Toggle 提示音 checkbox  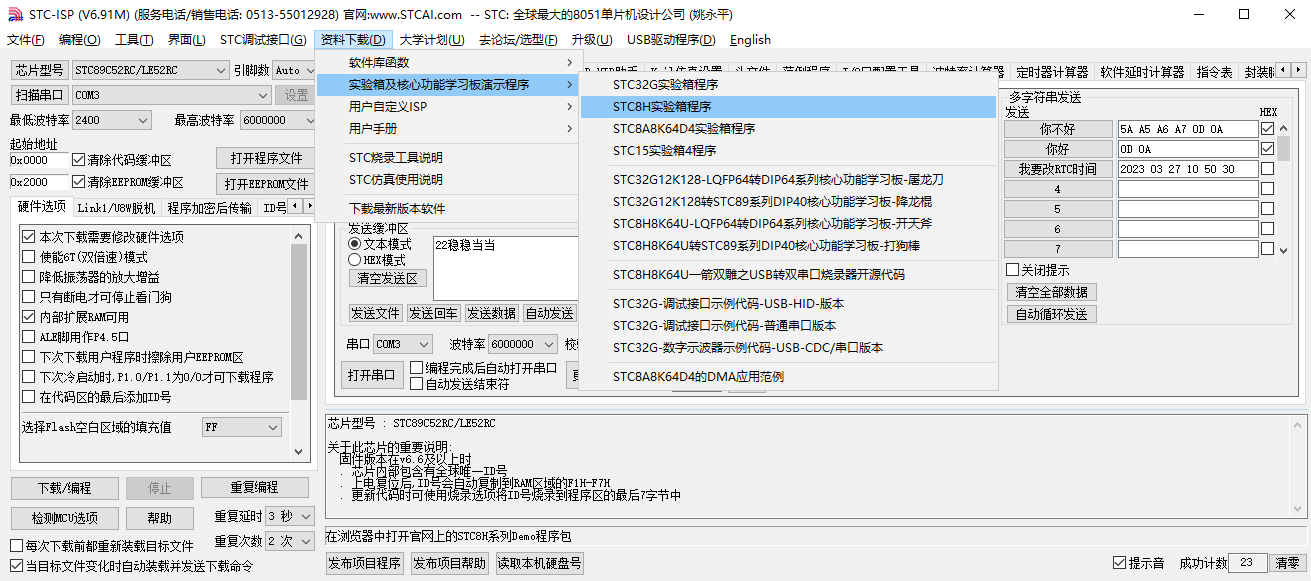[x=1119, y=563]
